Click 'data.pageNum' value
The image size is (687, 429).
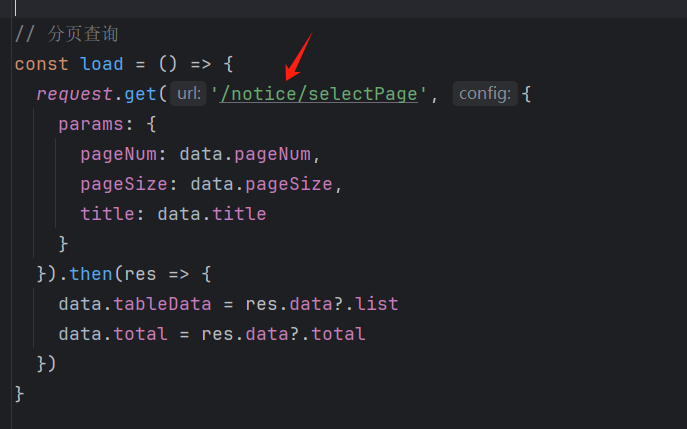(x=245, y=155)
